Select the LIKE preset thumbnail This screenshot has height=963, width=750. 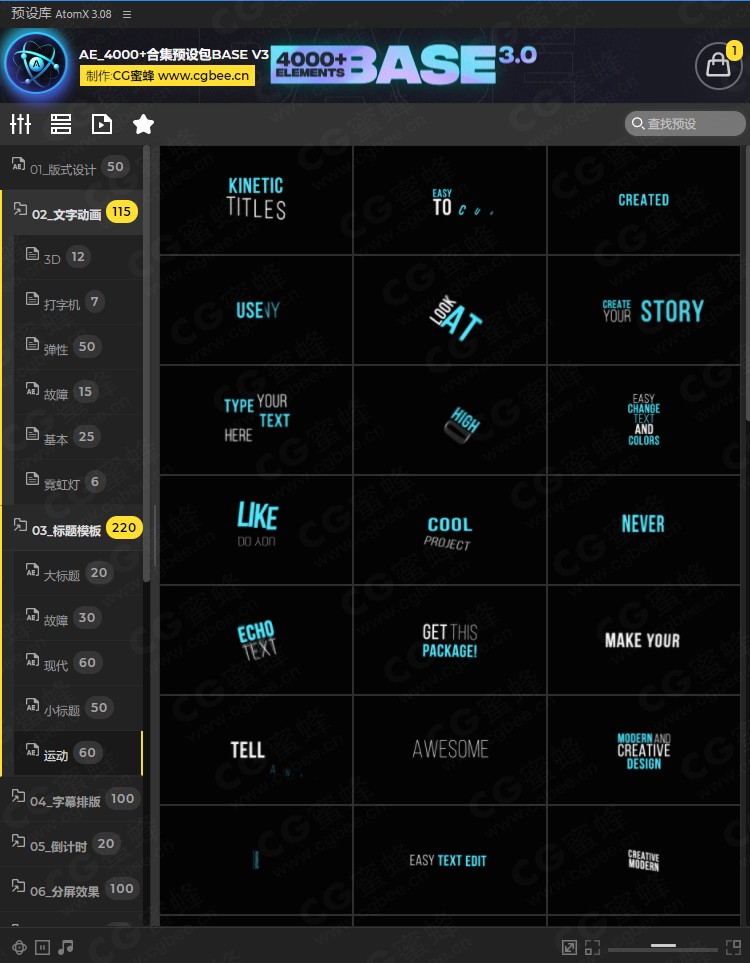[x=256, y=530]
